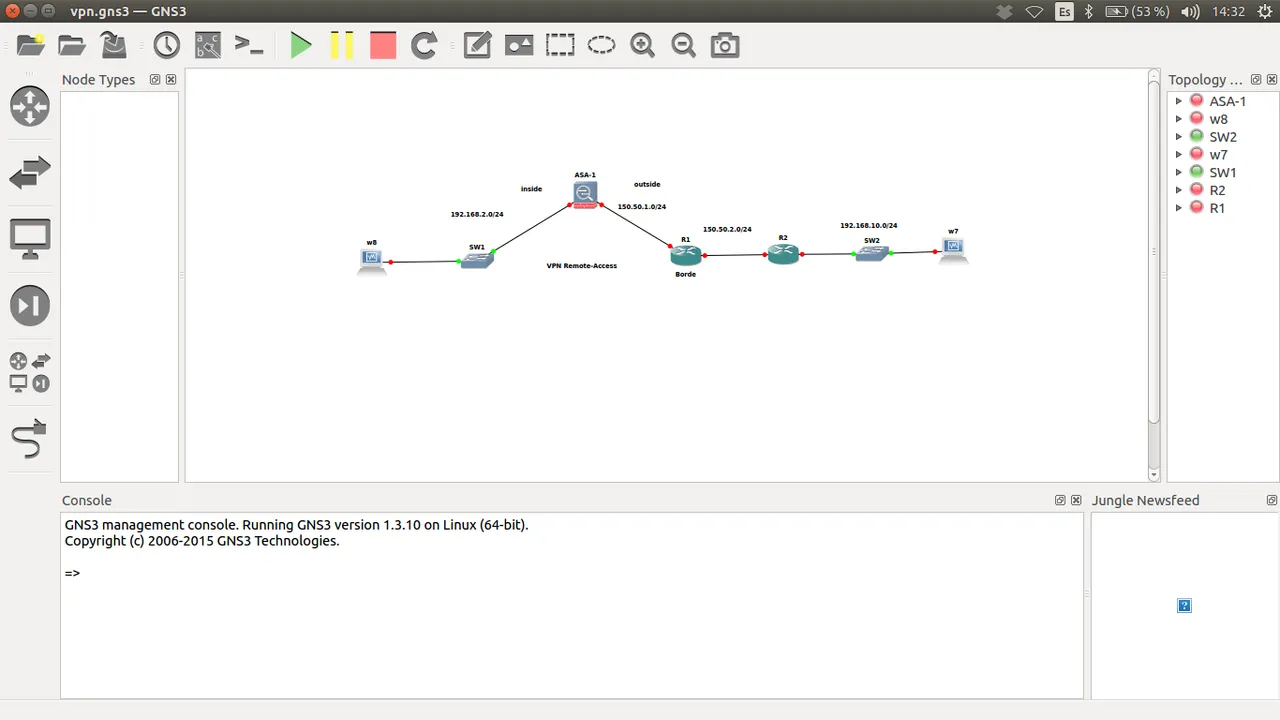Viewport: 1280px width, 720px height.
Task: Browse routers in the device sidebar
Action: [x=30, y=106]
